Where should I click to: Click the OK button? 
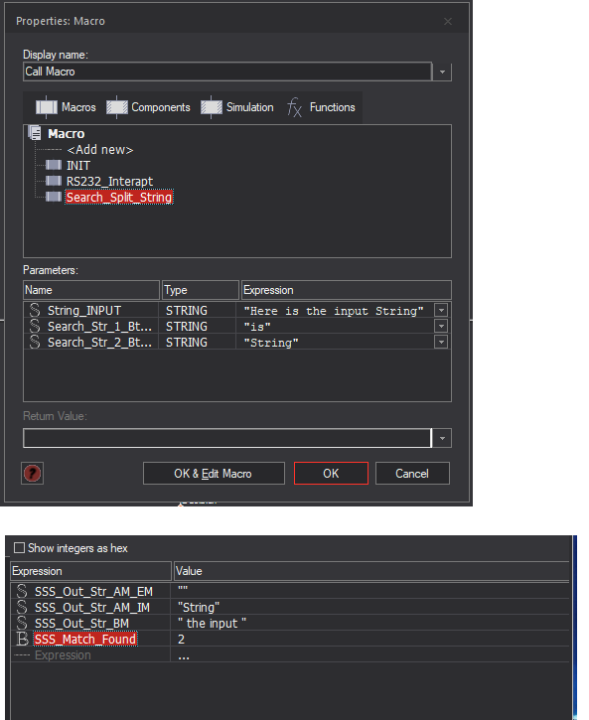pos(331,473)
